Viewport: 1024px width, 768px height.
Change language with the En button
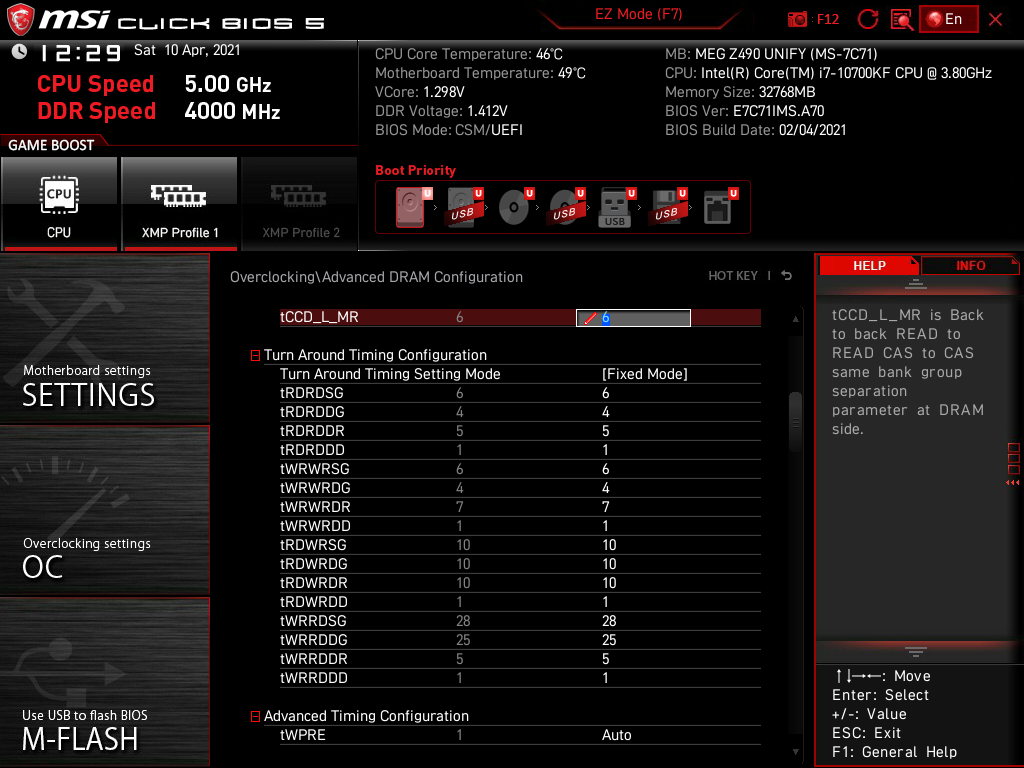(948, 19)
